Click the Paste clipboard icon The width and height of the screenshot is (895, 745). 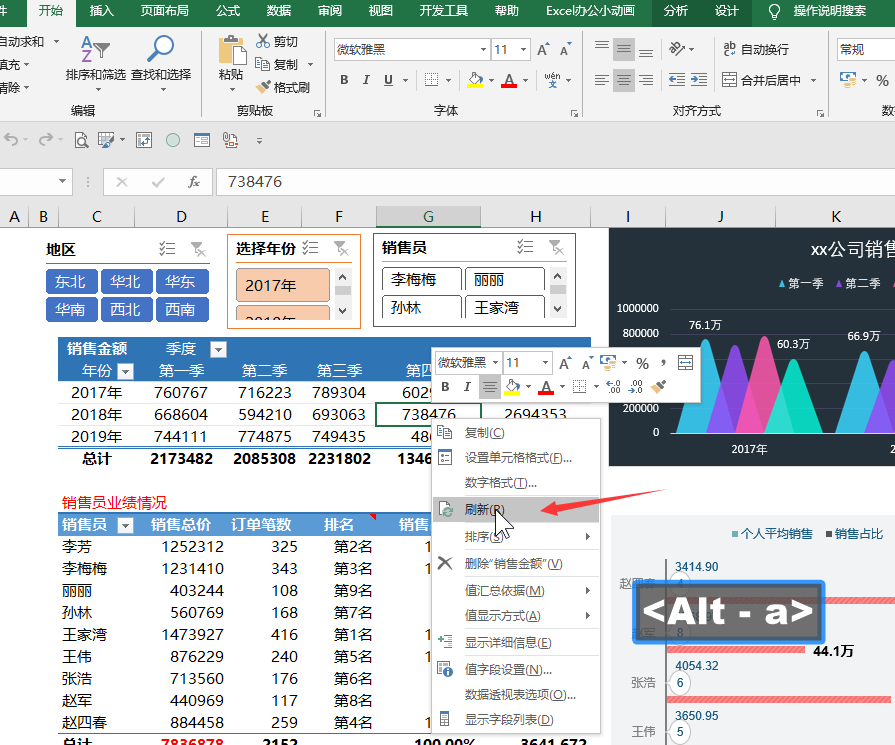[232, 50]
